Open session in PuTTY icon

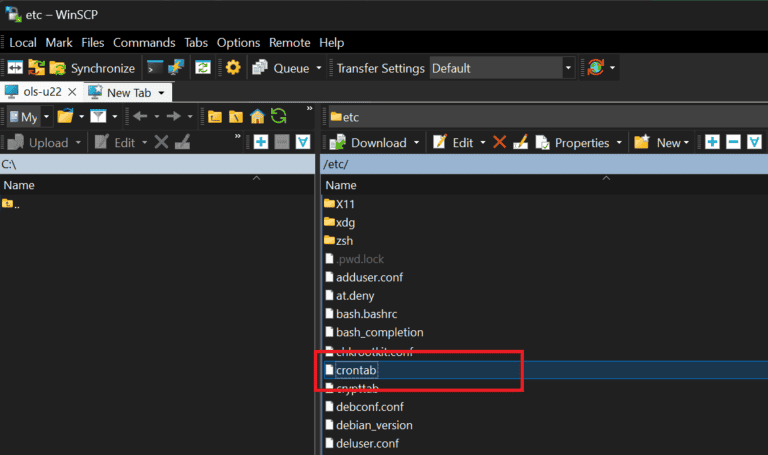[x=176, y=68]
